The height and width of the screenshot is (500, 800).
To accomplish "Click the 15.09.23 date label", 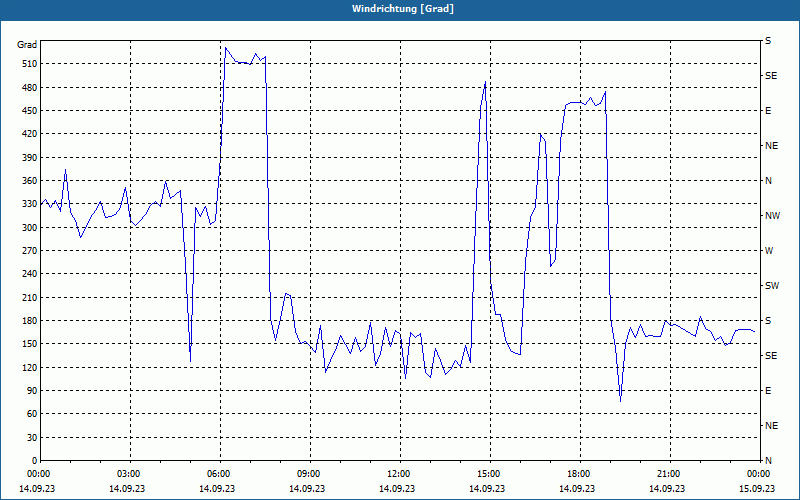I will coord(757,488).
